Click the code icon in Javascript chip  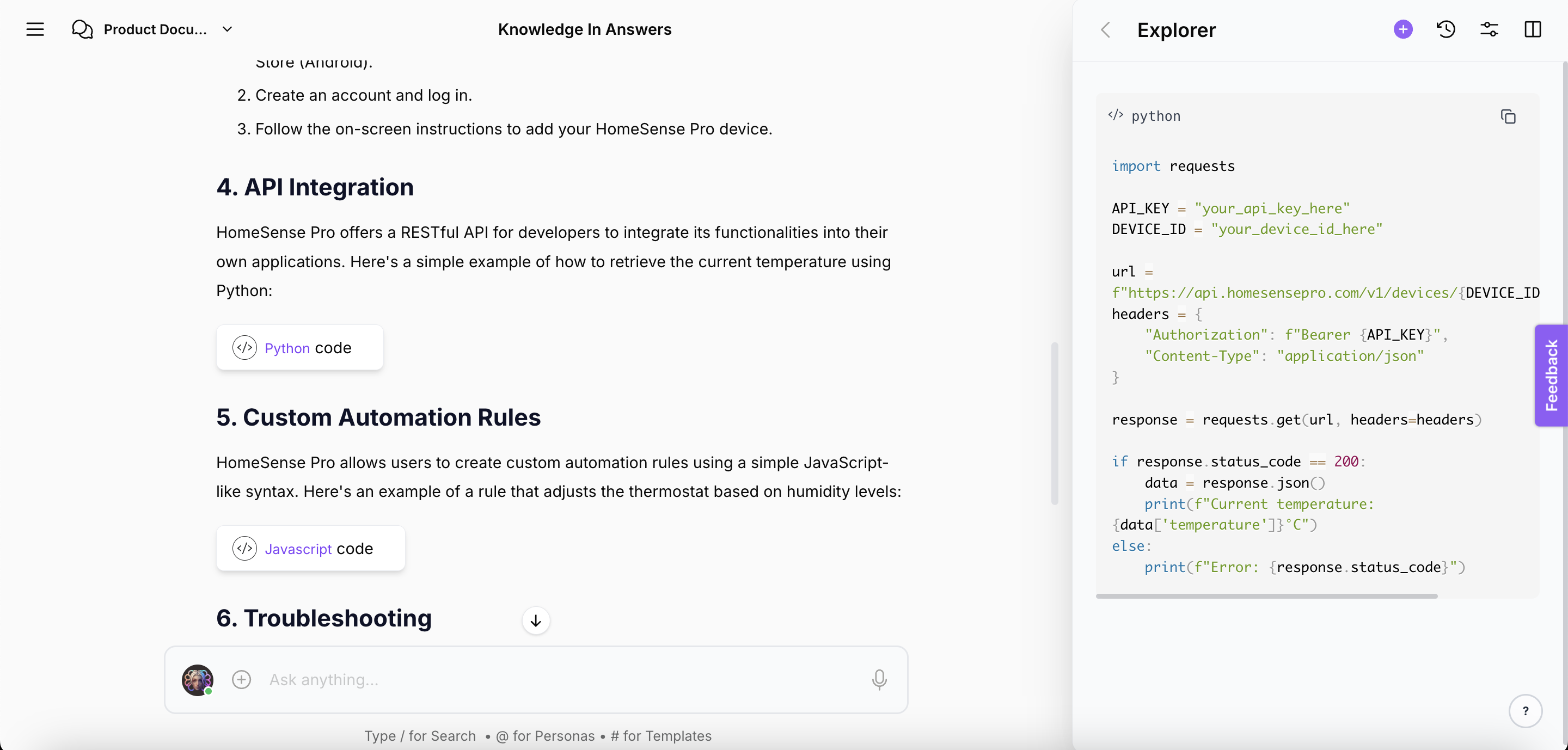pos(244,548)
